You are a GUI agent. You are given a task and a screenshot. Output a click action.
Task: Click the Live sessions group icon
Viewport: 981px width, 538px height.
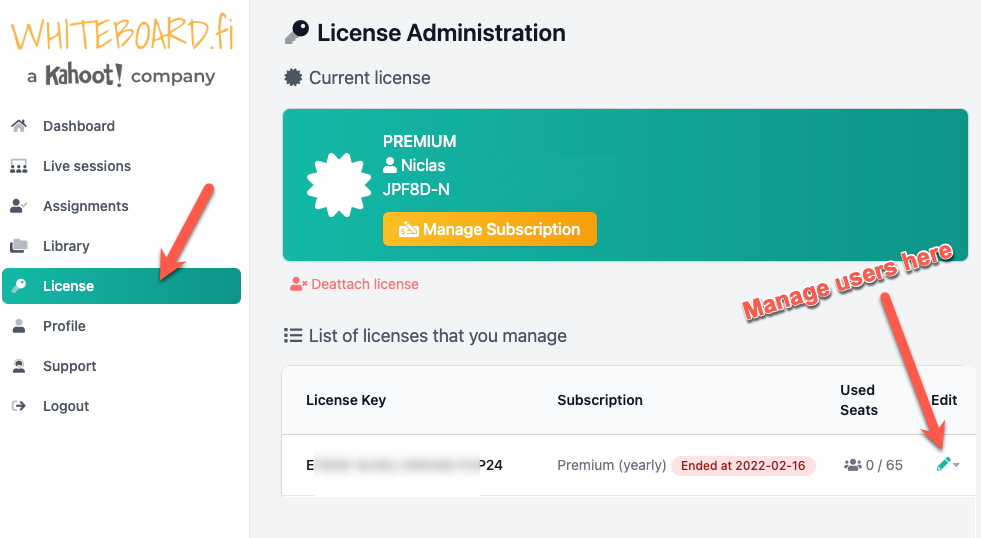pyautogui.click(x=19, y=166)
